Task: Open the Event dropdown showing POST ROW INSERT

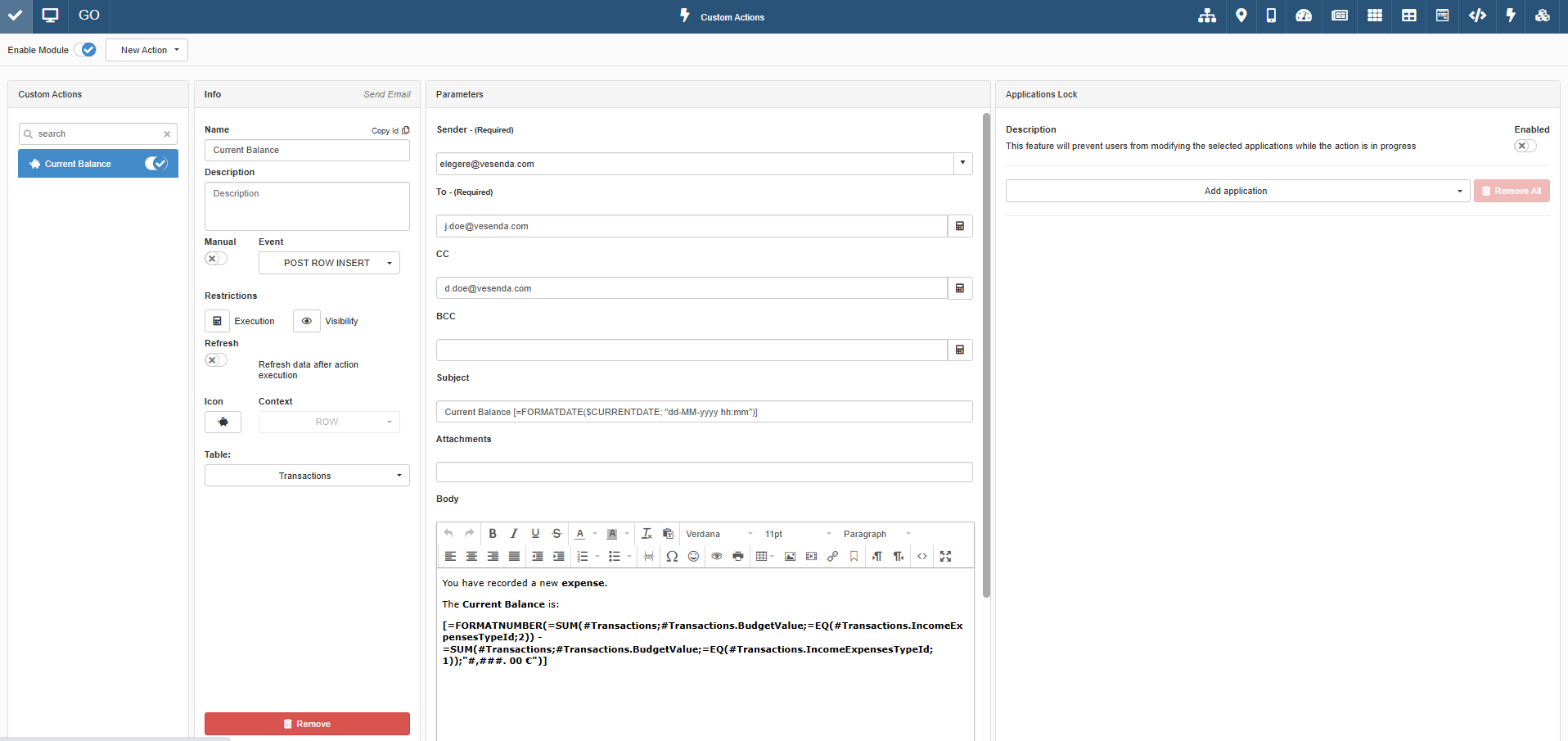Action: (x=329, y=263)
